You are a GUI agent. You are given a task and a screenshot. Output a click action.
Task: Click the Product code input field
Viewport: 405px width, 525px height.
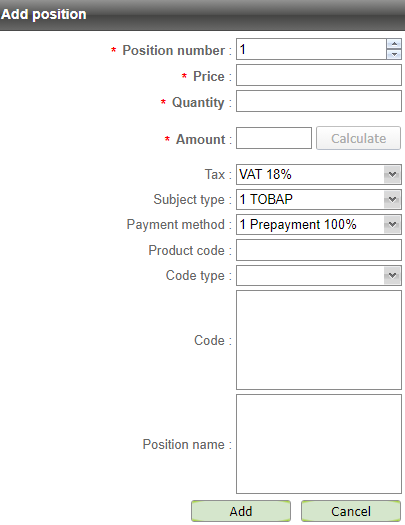(319, 250)
